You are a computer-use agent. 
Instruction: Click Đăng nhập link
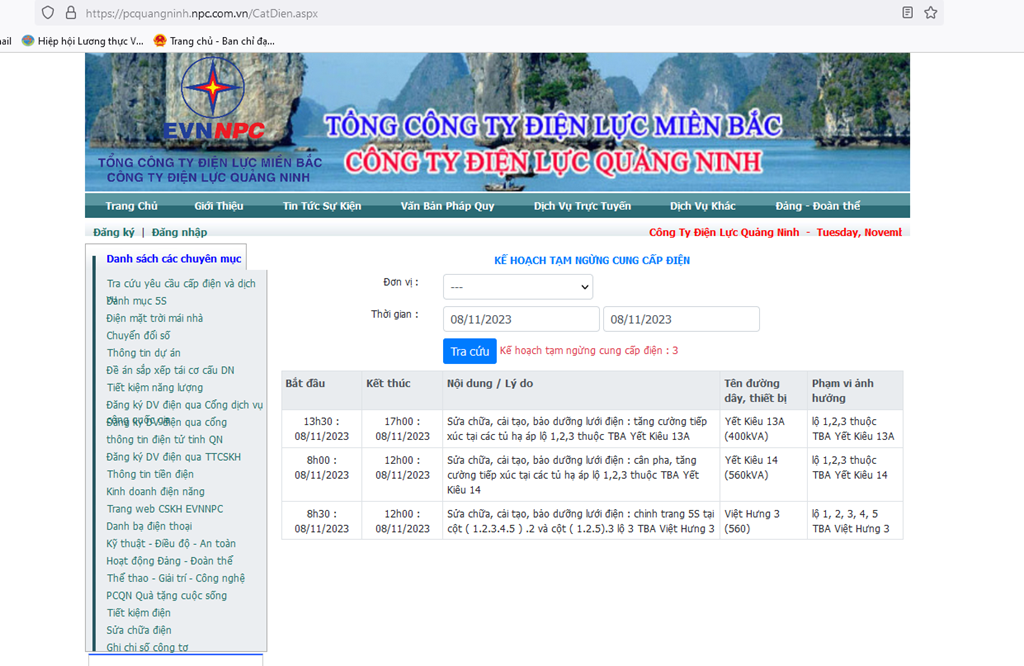(180, 232)
